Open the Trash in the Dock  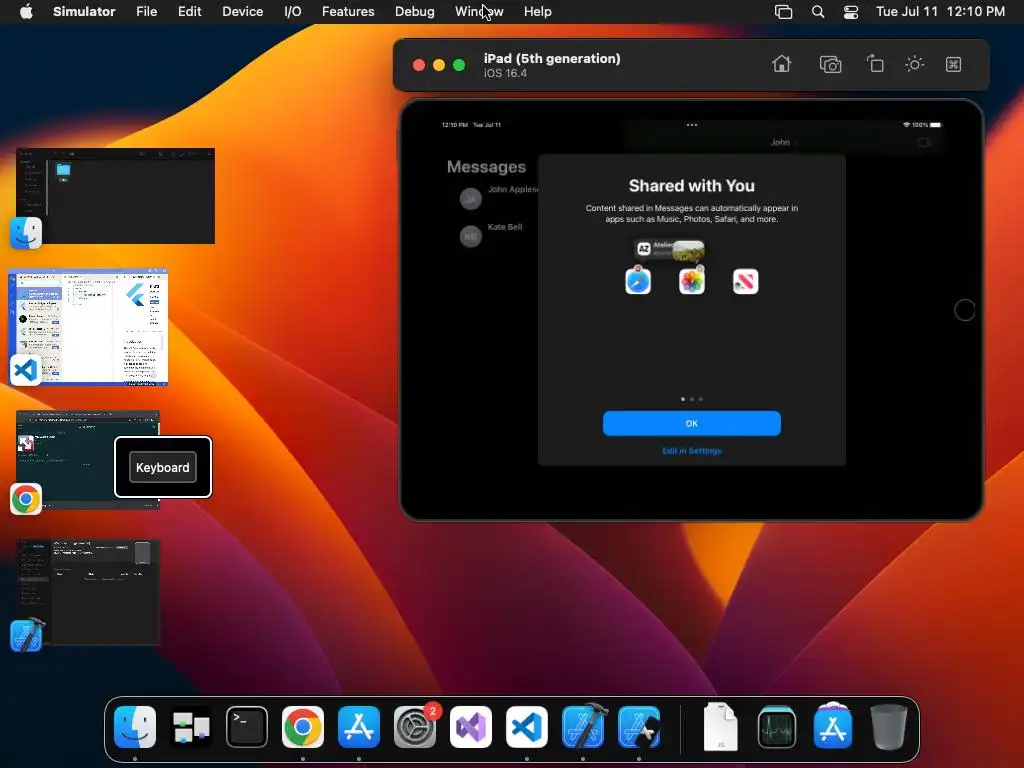tap(889, 727)
